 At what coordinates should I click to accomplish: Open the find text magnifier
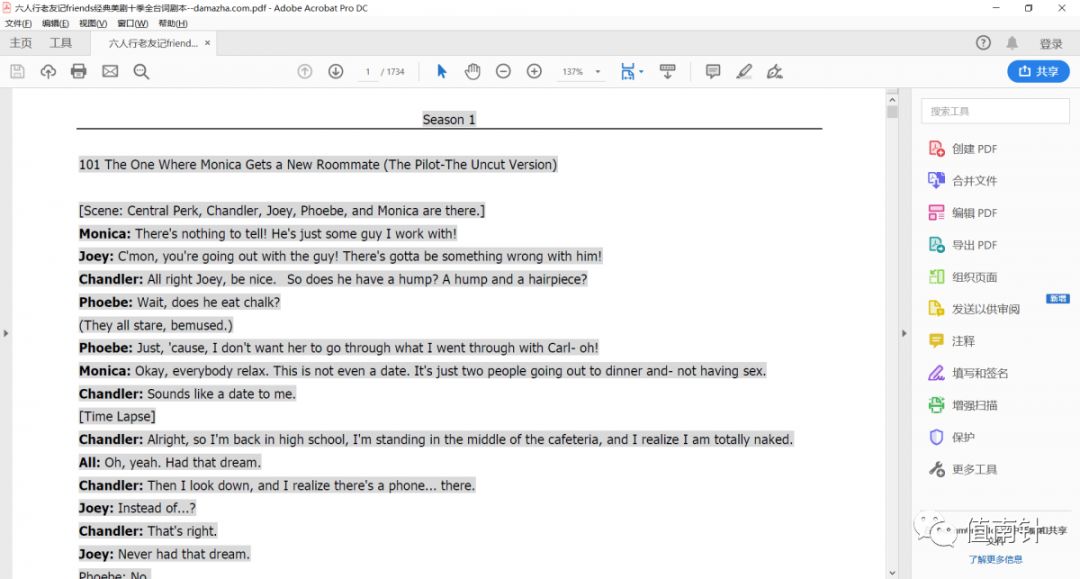click(x=141, y=72)
